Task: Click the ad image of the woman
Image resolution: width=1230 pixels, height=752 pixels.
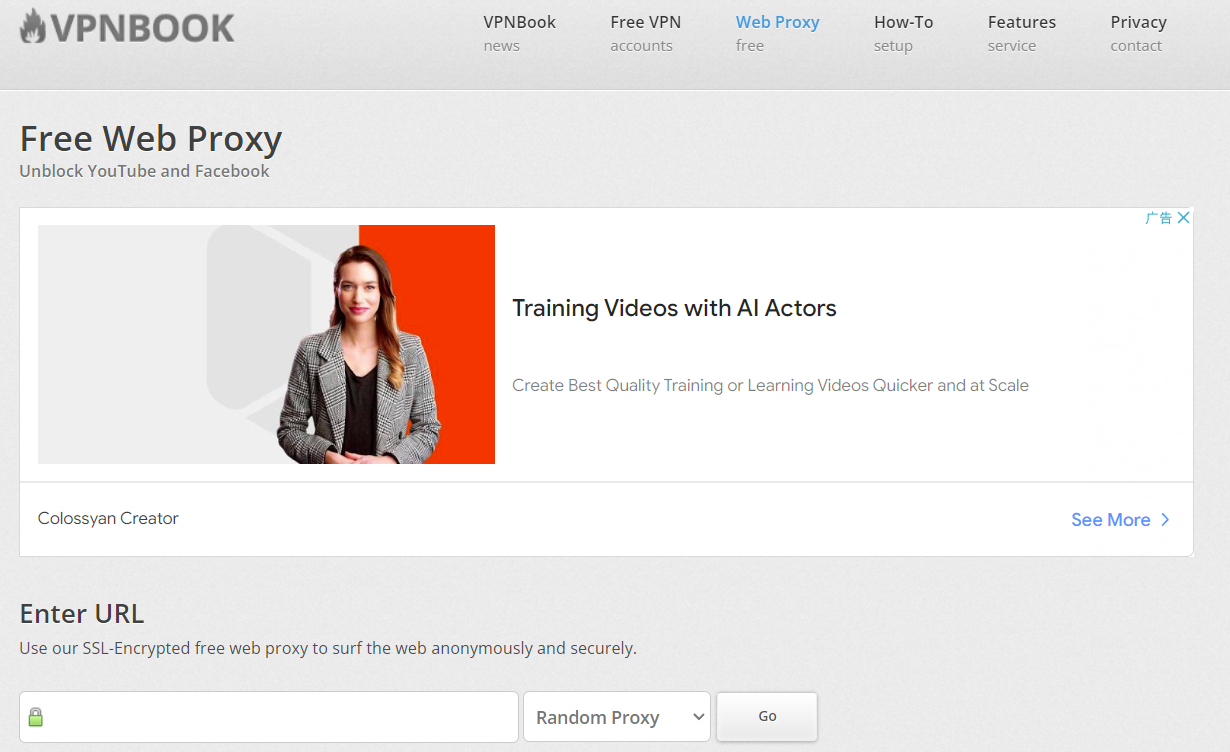Action: (x=266, y=344)
